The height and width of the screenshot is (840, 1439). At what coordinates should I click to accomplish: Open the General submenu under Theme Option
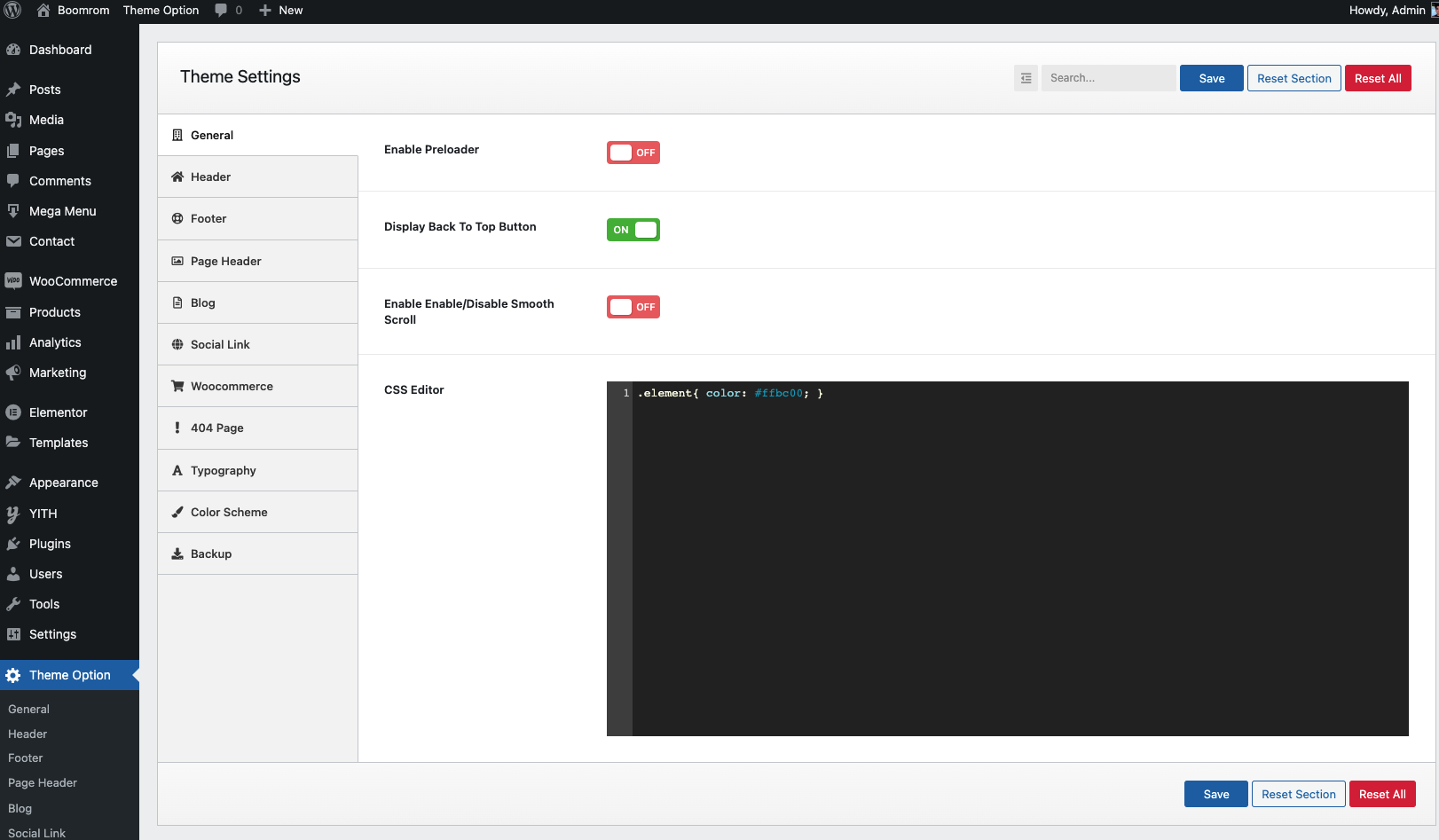tap(28, 709)
